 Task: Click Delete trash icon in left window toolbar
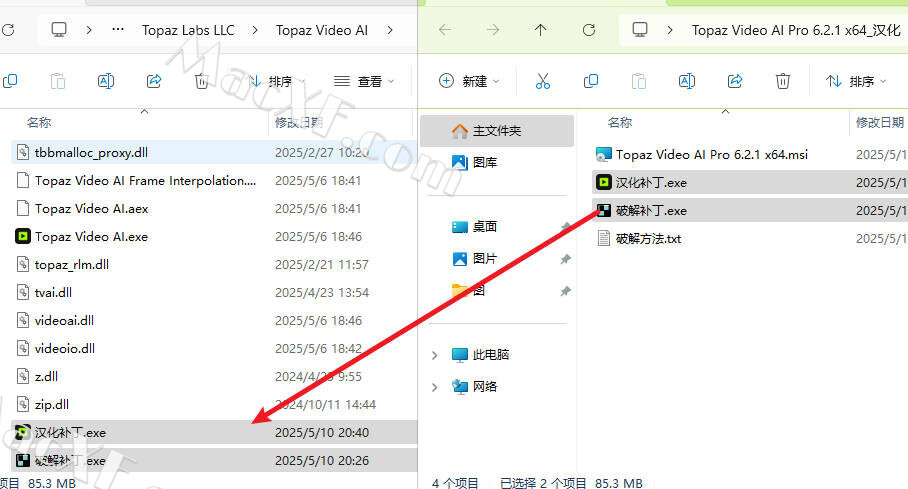[201, 81]
